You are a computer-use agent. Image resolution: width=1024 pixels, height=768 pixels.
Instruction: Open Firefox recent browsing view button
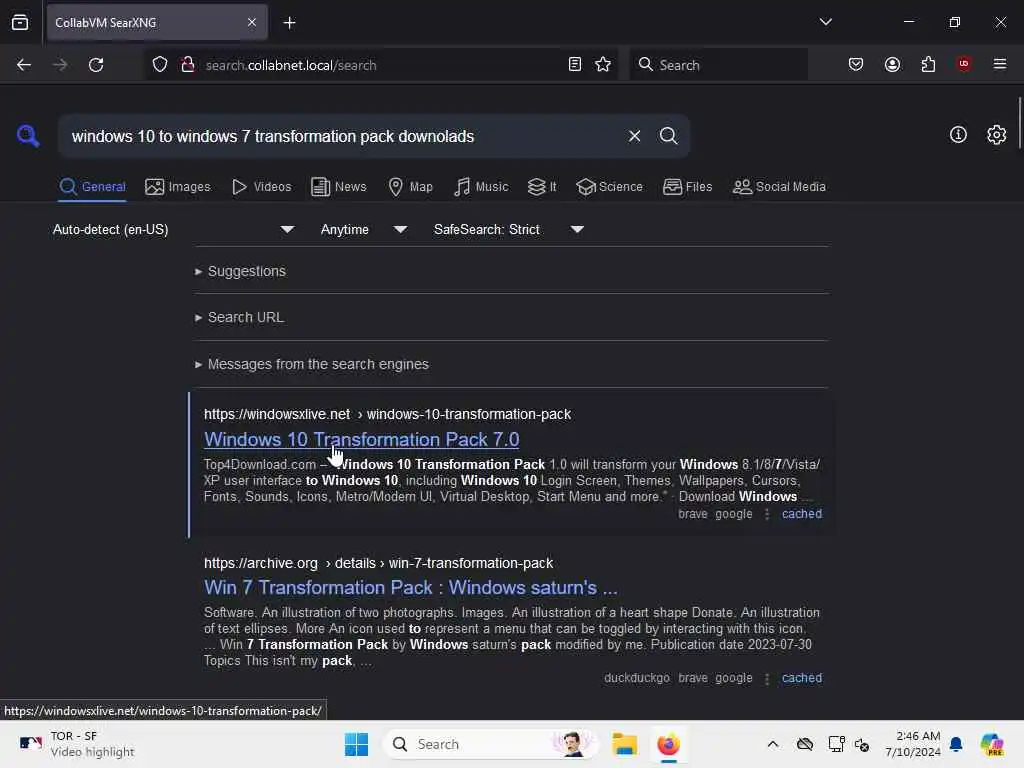(x=20, y=22)
